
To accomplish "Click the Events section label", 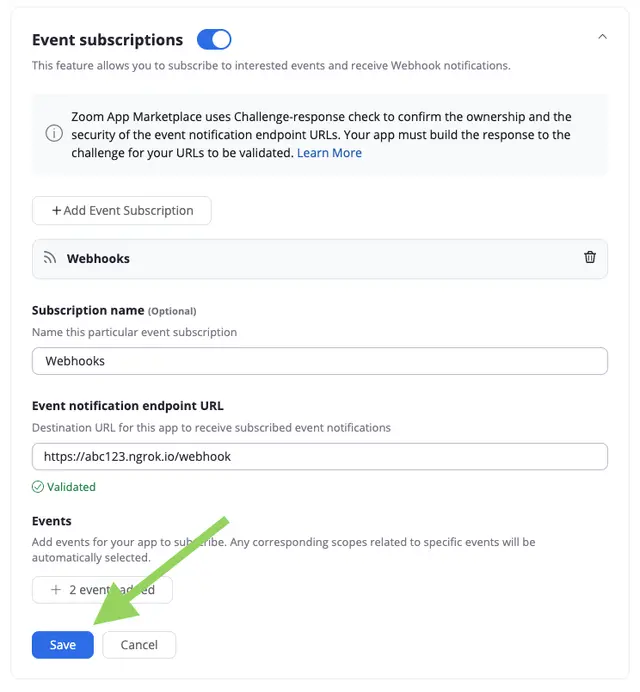I will tap(52, 521).
